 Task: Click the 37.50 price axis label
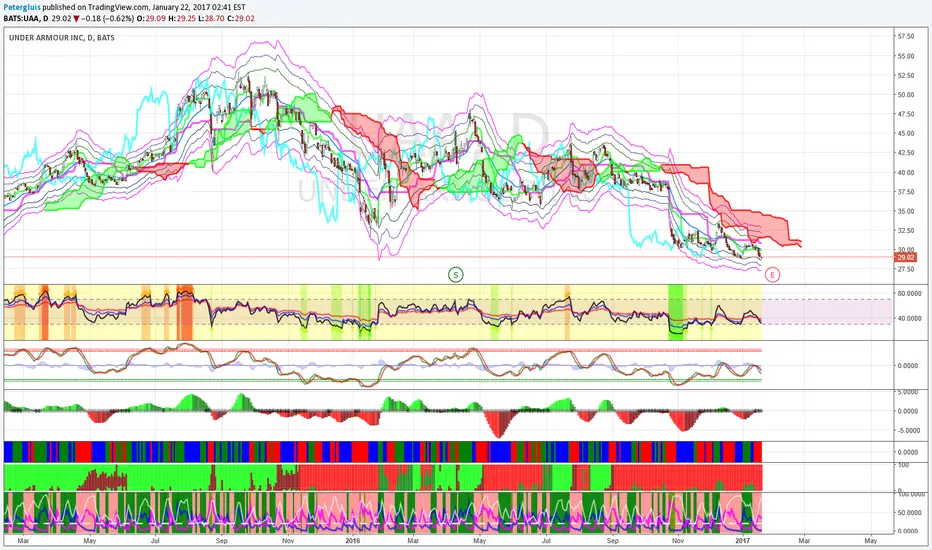pyautogui.click(x=906, y=192)
